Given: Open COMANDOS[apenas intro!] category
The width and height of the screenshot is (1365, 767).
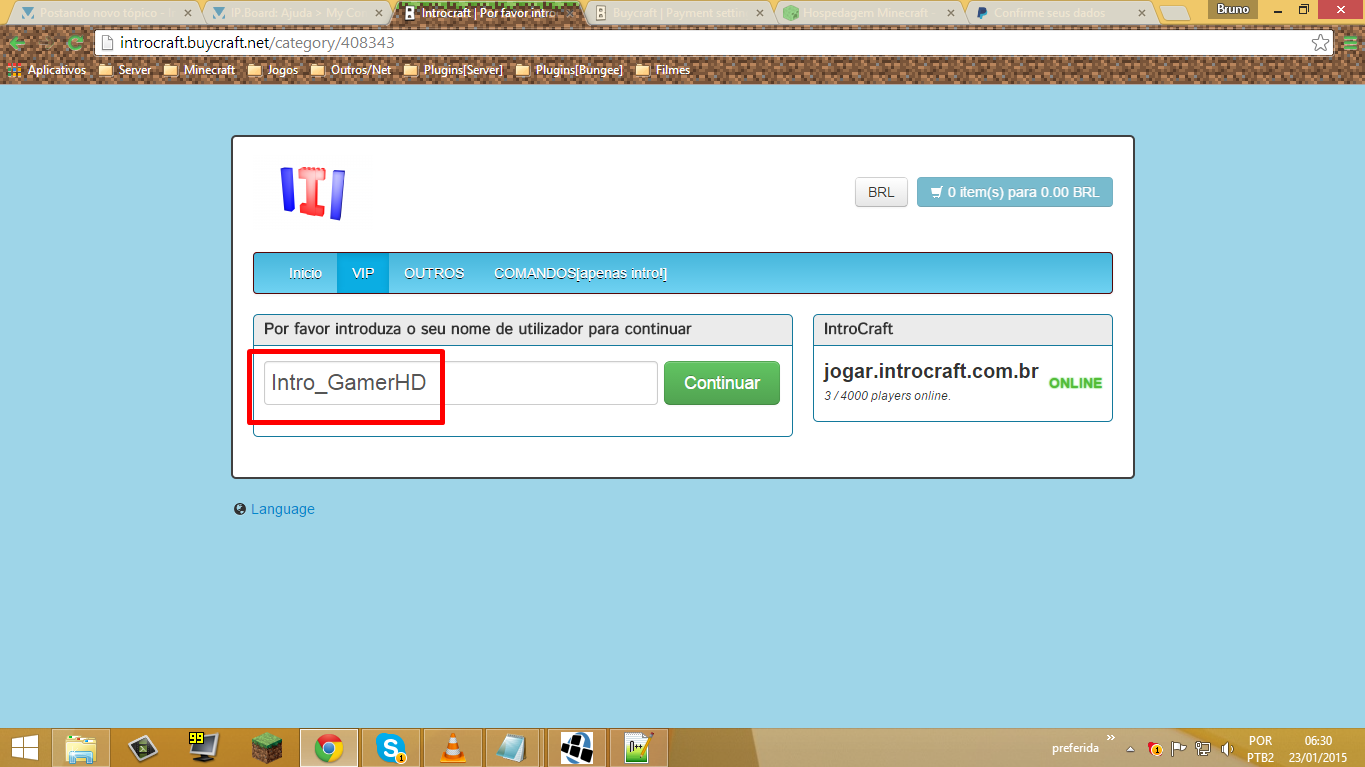Looking at the screenshot, I should 580,273.
